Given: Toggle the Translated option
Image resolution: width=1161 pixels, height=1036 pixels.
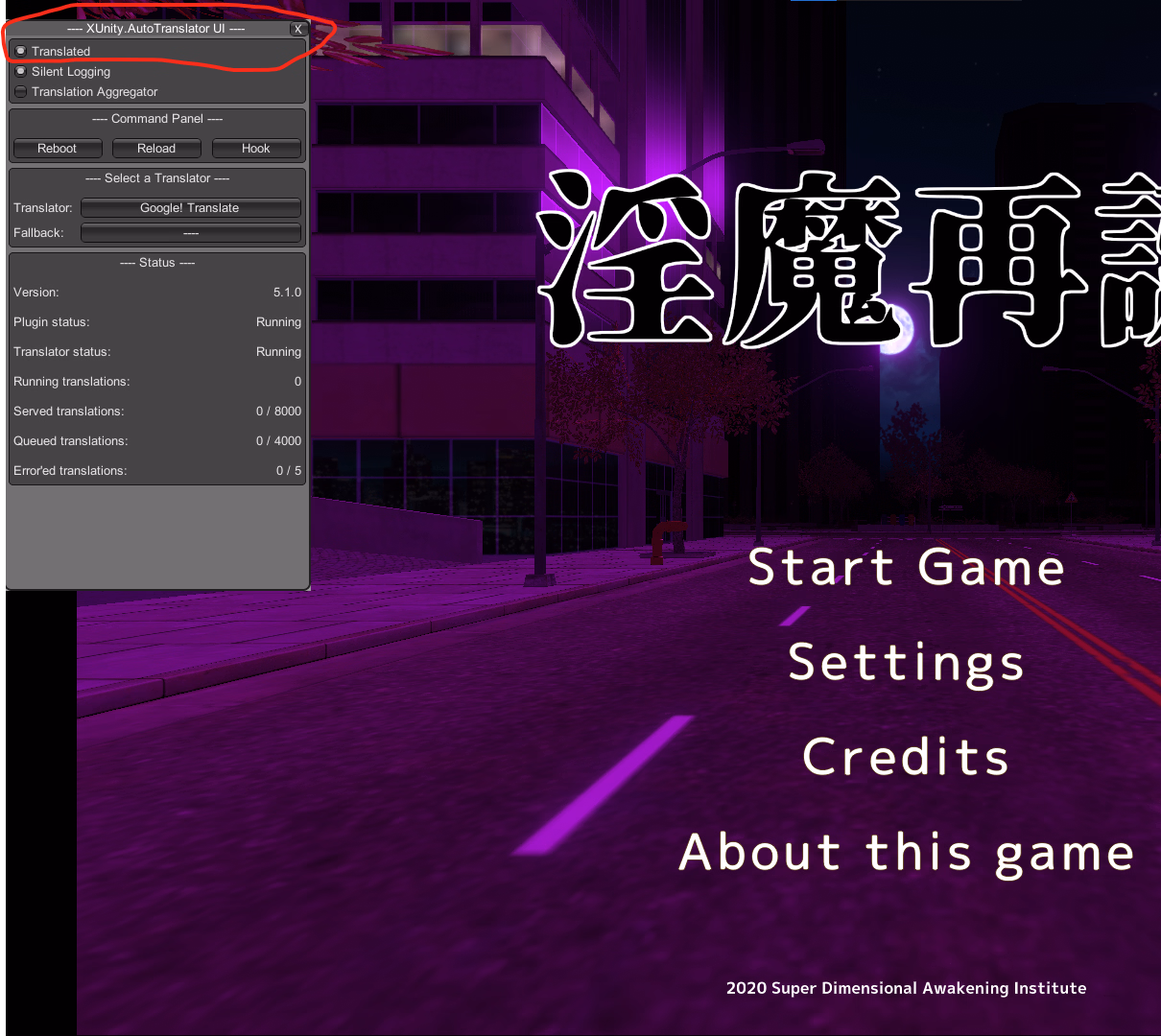Looking at the screenshot, I should [x=21, y=51].
